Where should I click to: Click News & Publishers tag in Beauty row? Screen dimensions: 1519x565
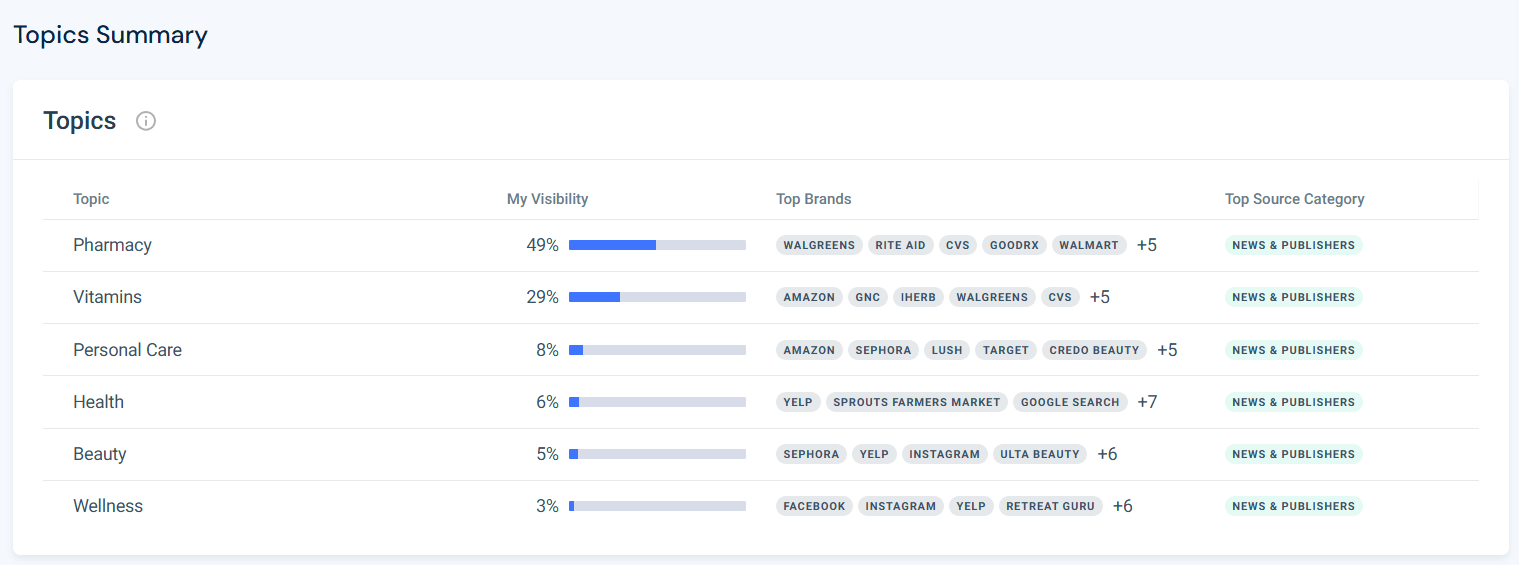click(x=1293, y=454)
